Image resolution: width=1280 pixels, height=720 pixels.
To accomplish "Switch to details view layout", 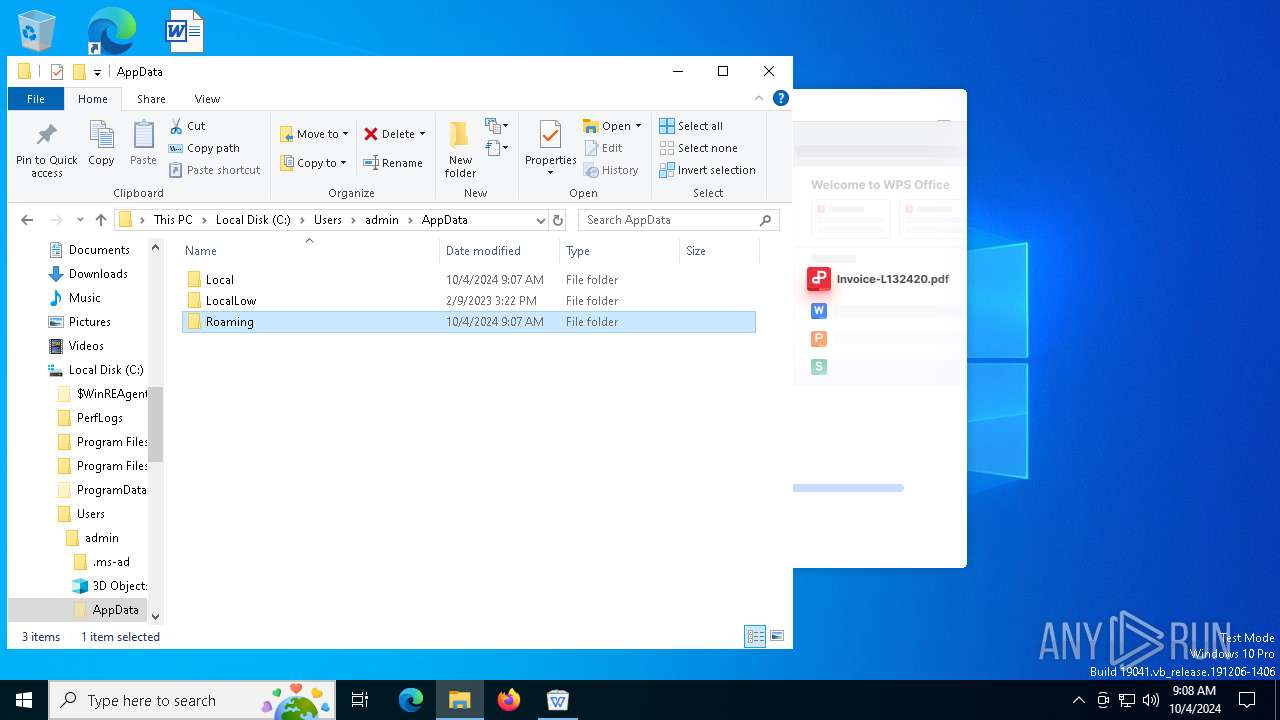I will click(755, 636).
